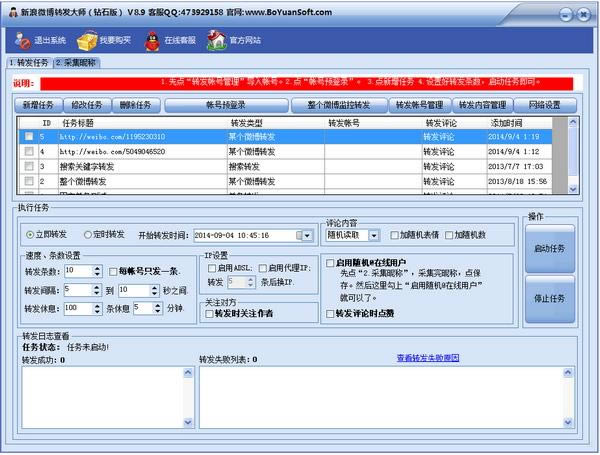Expand the 随机读取 comment content dropdown
The height and width of the screenshot is (455, 600).
(374, 235)
